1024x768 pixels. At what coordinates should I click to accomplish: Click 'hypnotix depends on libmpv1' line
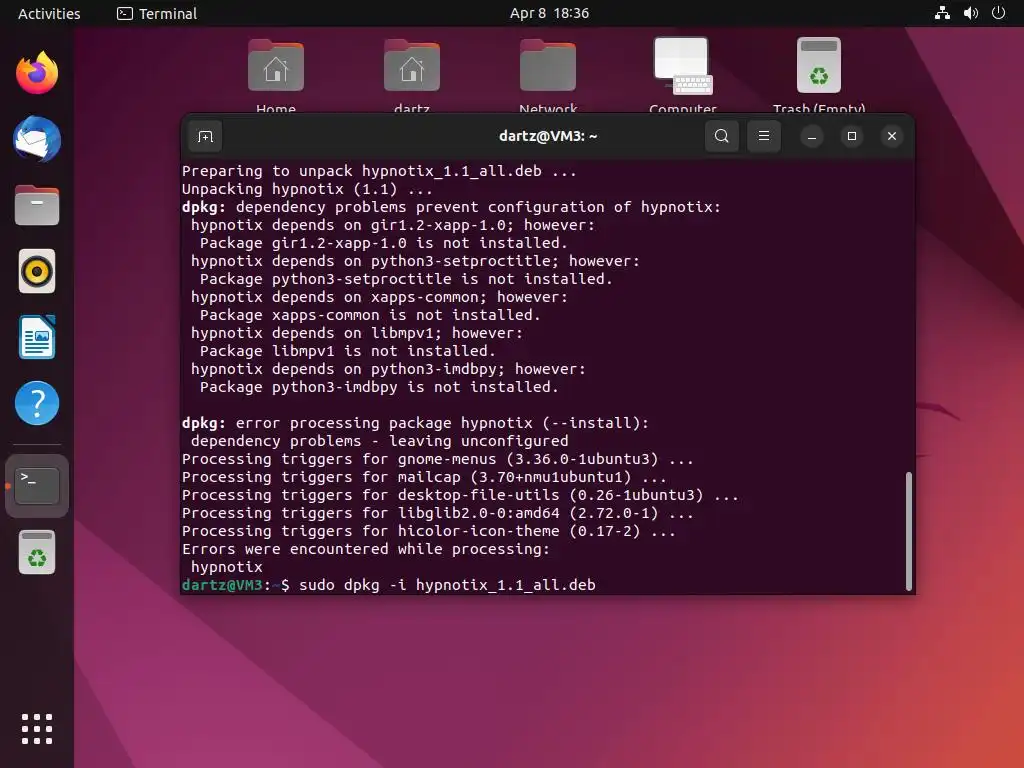tap(357, 333)
